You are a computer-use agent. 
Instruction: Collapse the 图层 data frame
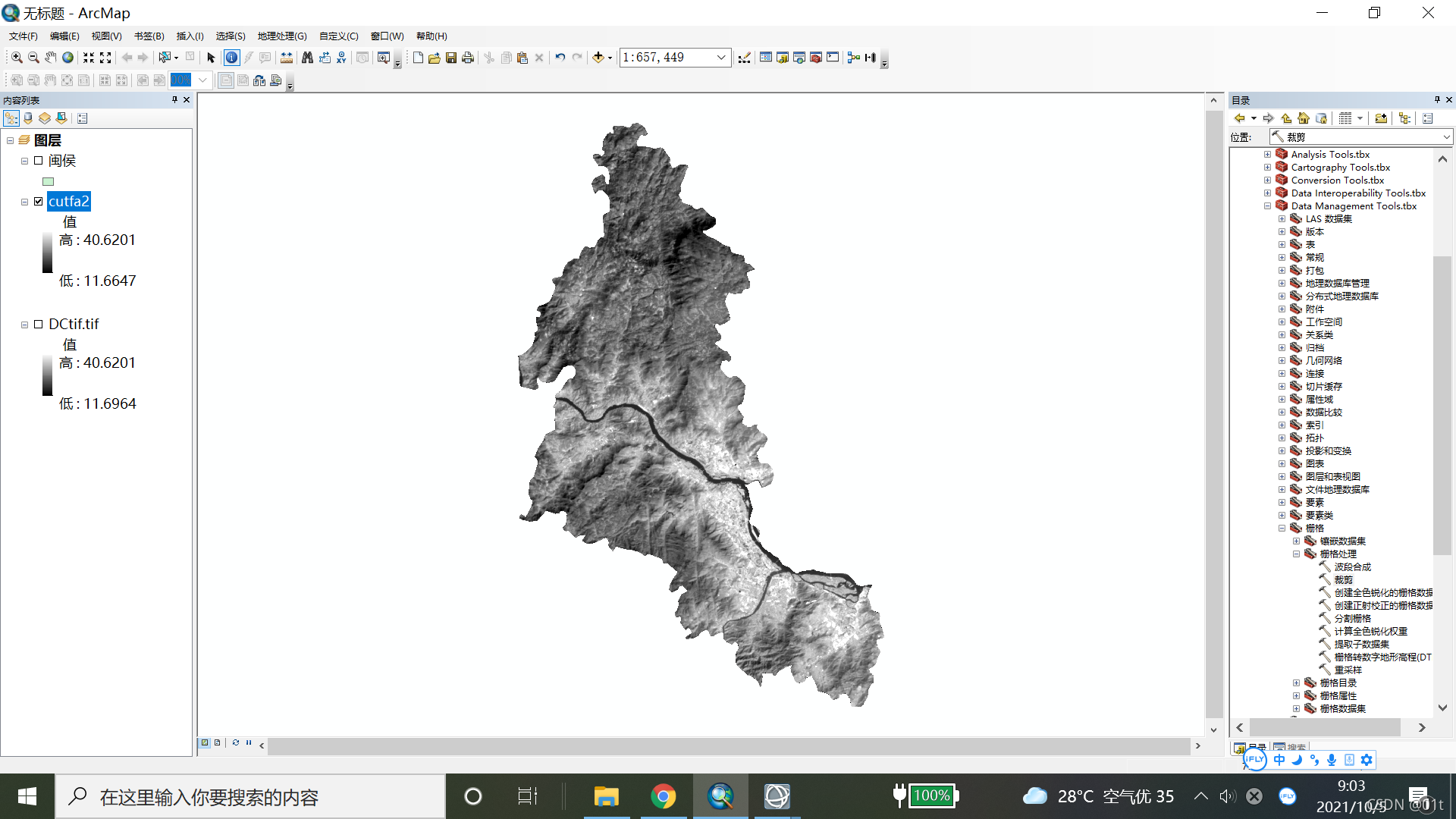click(10, 140)
